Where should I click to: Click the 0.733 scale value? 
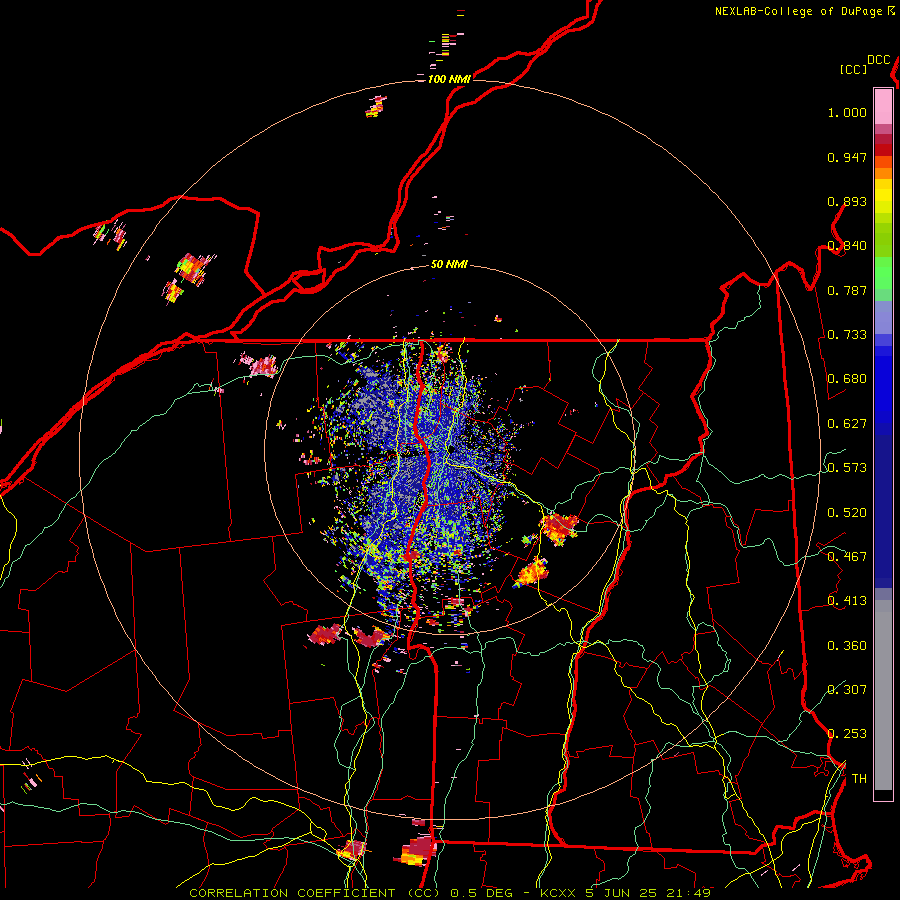[847, 335]
